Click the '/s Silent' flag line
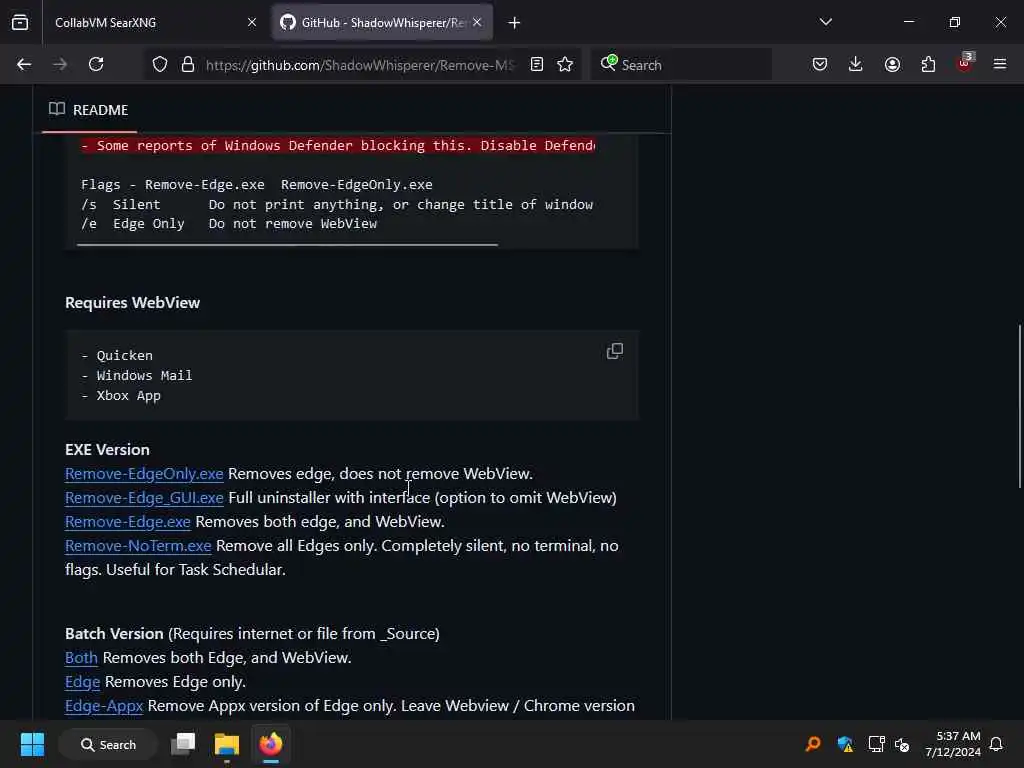Viewport: 1024px width, 768px height. click(337, 205)
